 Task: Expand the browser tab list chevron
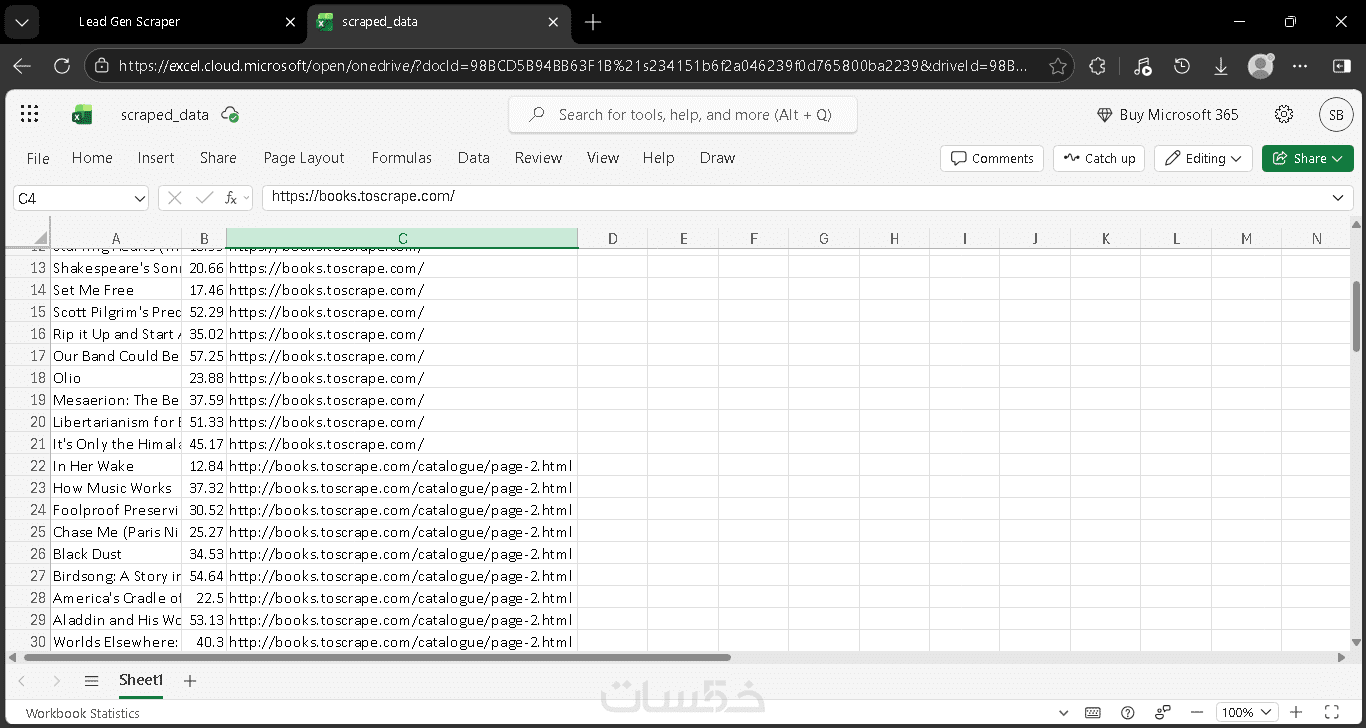click(x=22, y=22)
